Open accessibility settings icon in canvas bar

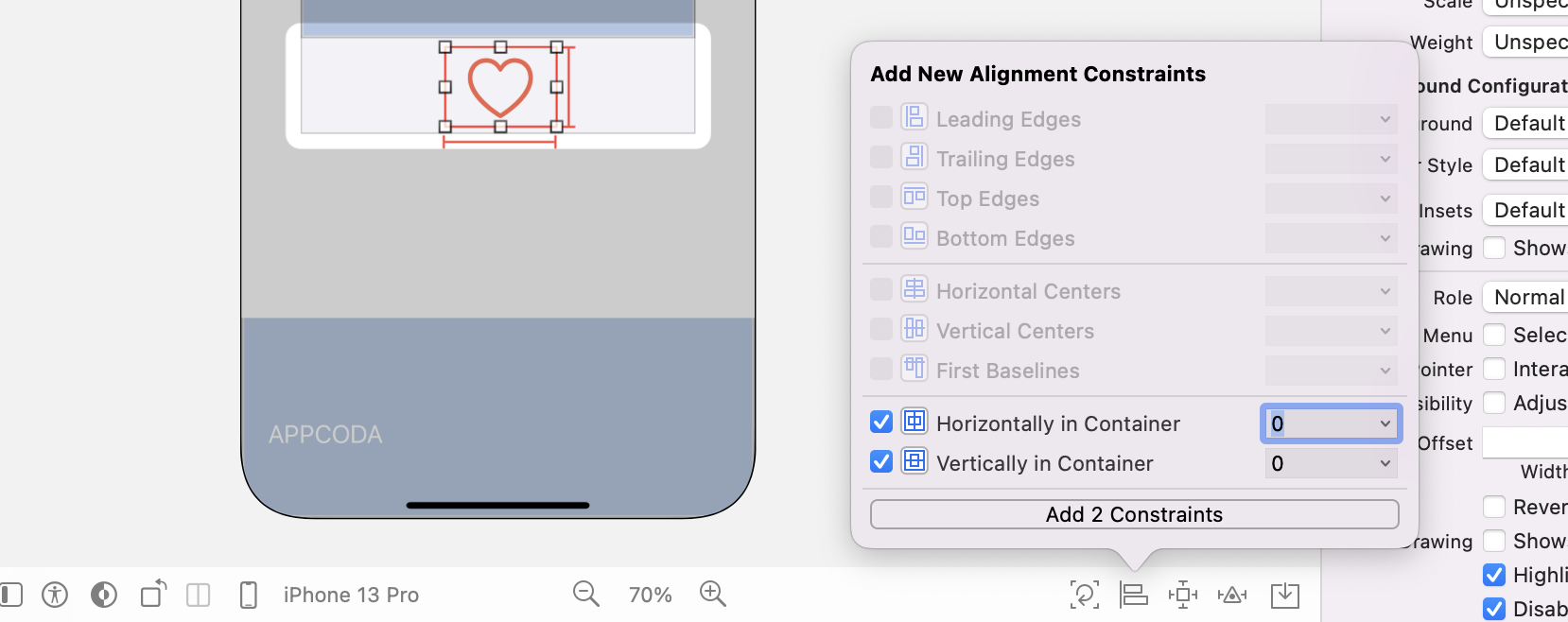pos(55,595)
